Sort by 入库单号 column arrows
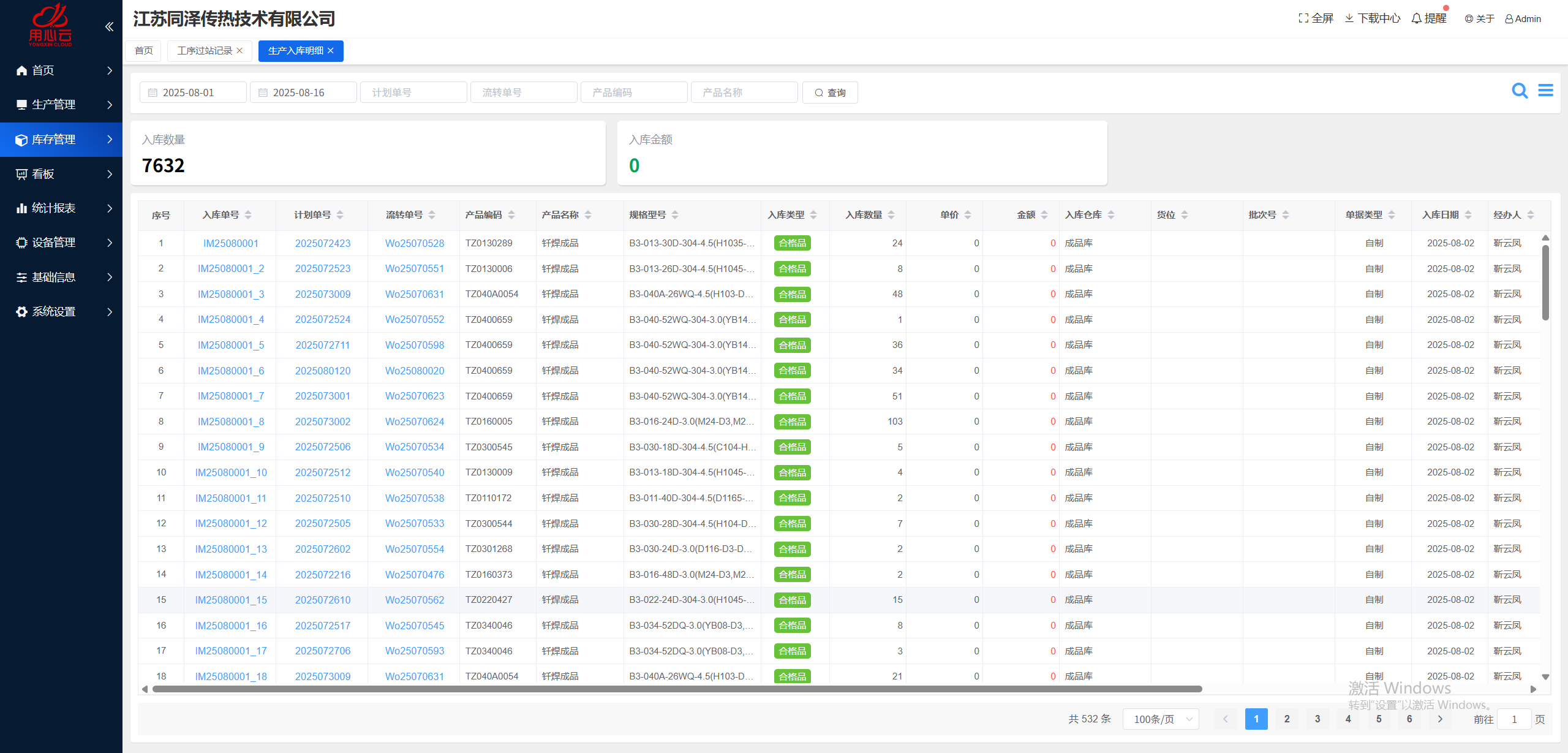This screenshot has width=1568, height=753. coord(248,215)
